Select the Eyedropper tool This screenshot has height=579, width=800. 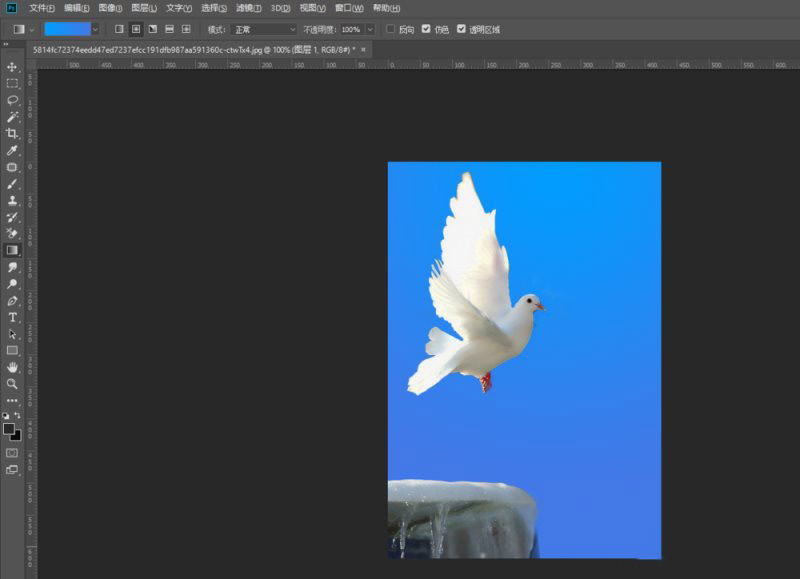click(x=13, y=150)
